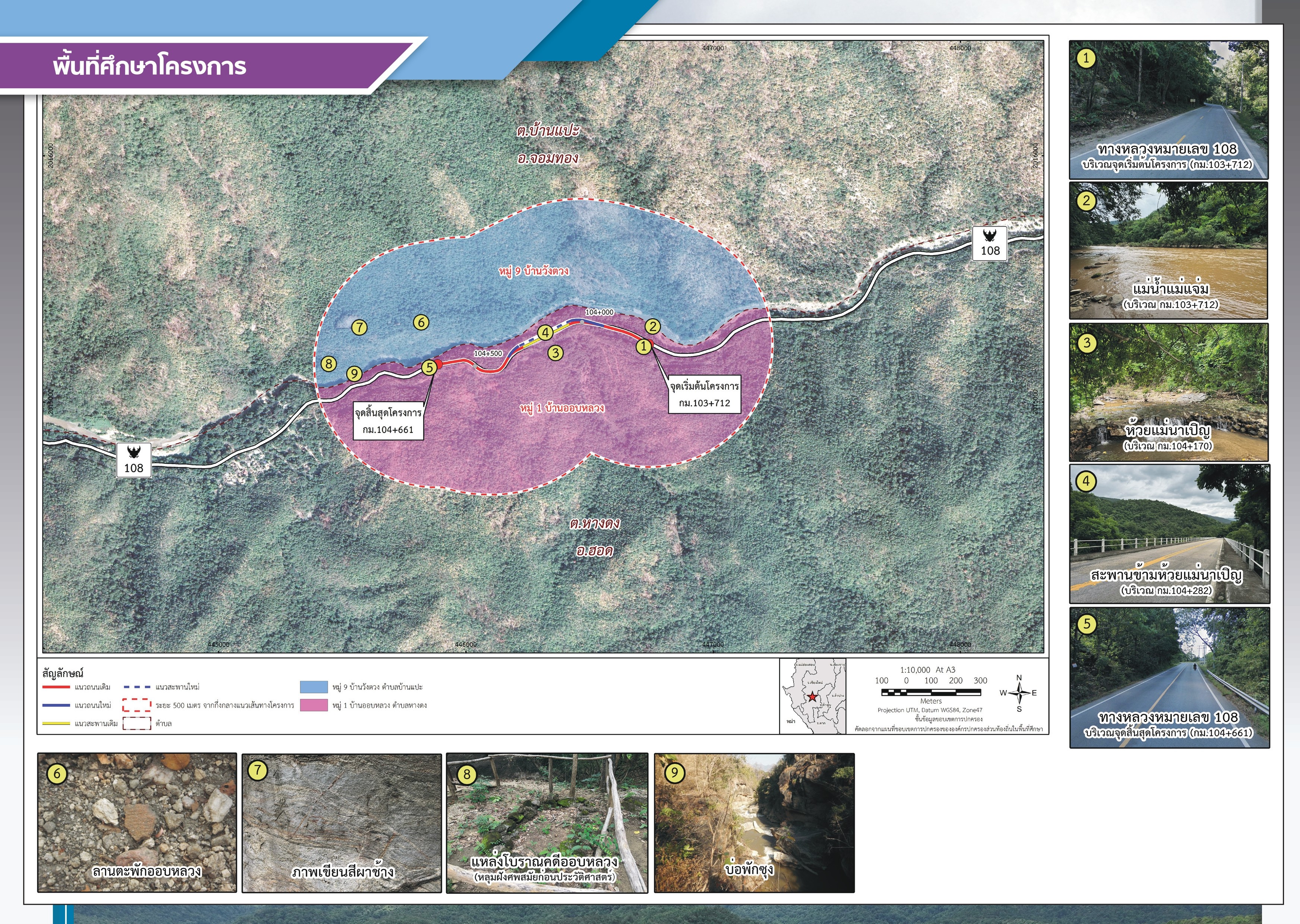Select map marker 3 south of the road
1300x924 pixels.
click(556, 353)
